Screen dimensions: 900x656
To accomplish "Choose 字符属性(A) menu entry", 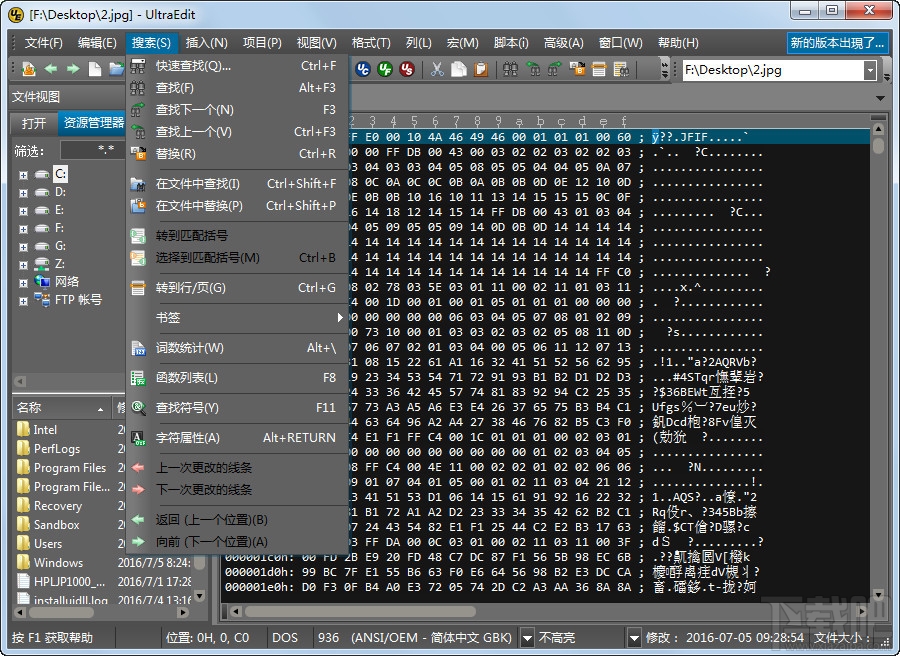I will (238, 437).
